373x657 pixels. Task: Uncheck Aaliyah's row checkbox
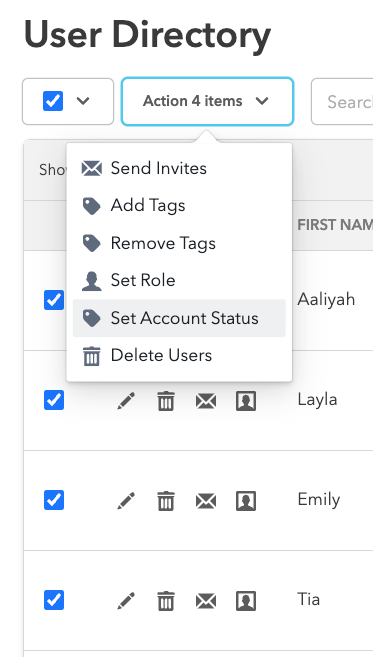pos(54,300)
